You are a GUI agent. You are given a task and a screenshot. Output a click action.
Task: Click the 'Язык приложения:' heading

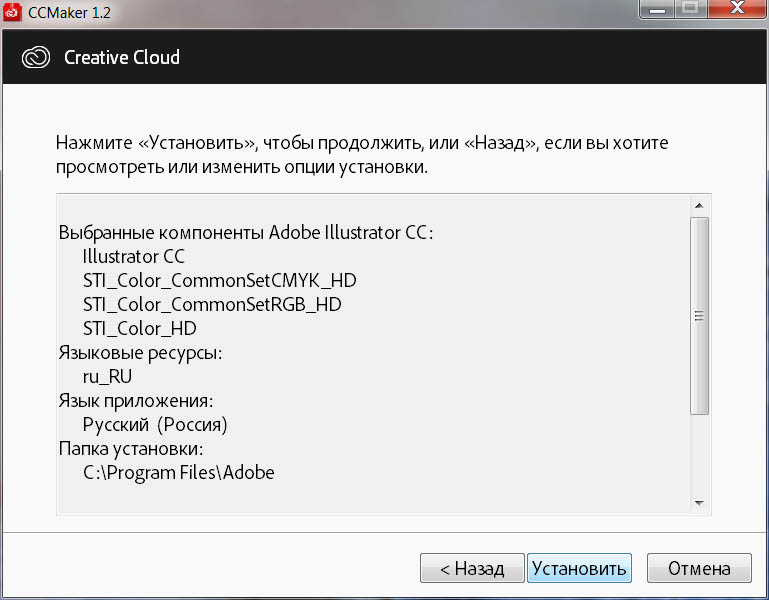pos(136,401)
